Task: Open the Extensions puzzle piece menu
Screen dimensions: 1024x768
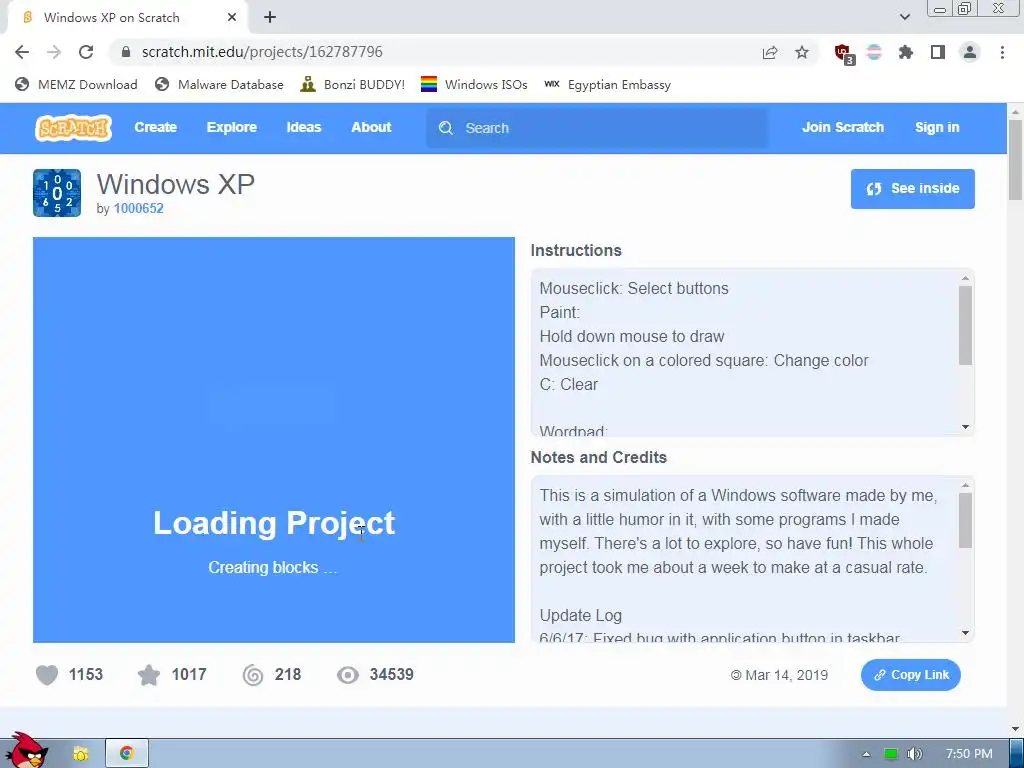Action: coord(906,52)
